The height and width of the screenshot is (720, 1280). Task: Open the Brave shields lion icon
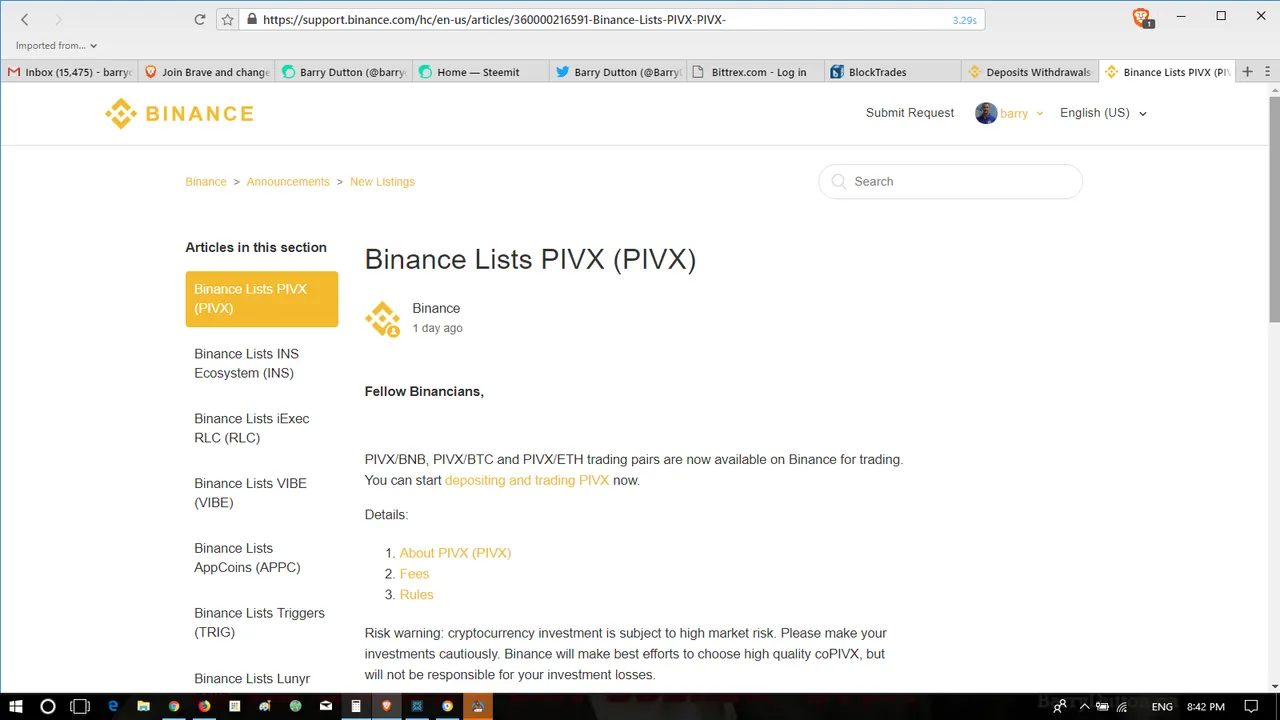click(x=1141, y=18)
